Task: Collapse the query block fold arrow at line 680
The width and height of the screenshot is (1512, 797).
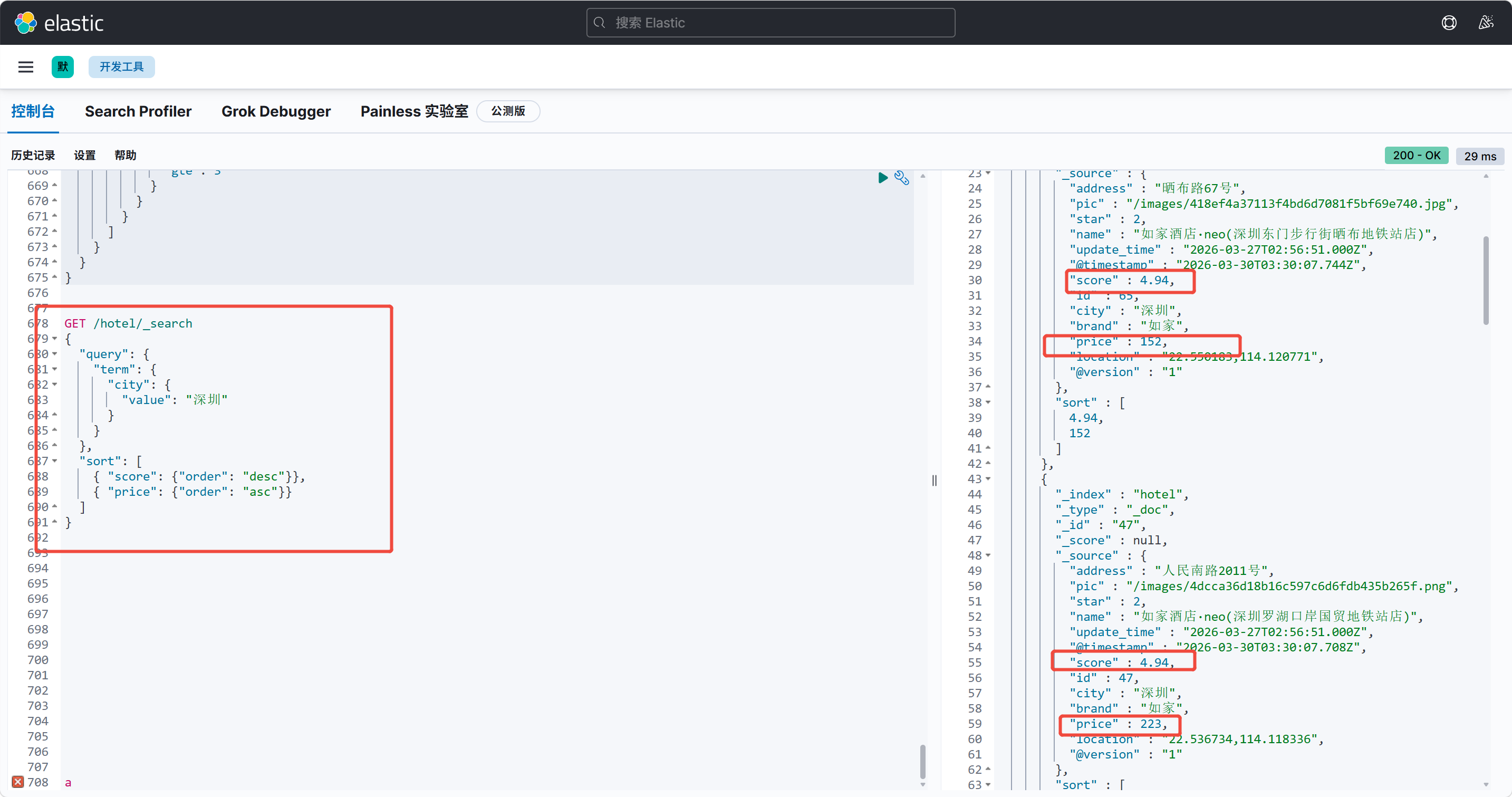Action: click(x=55, y=354)
